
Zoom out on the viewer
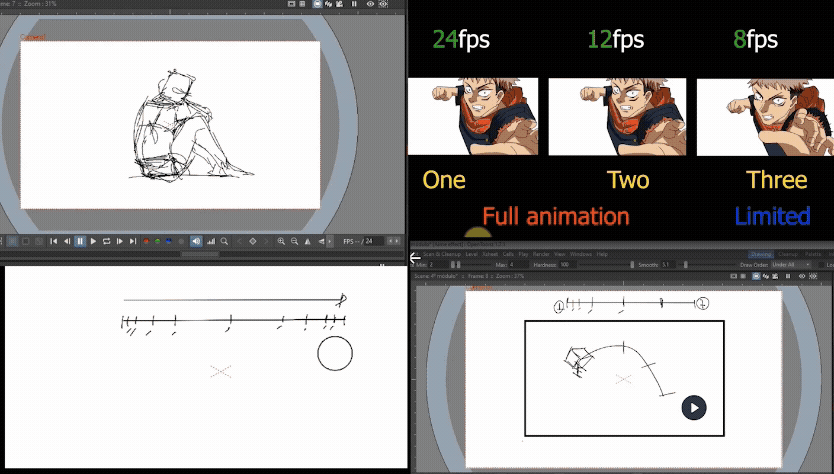(294, 241)
